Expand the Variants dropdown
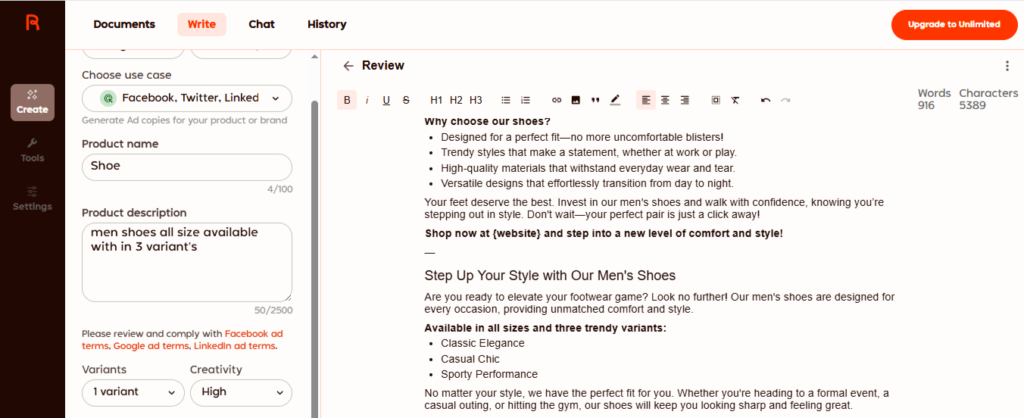 (x=131, y=392)
